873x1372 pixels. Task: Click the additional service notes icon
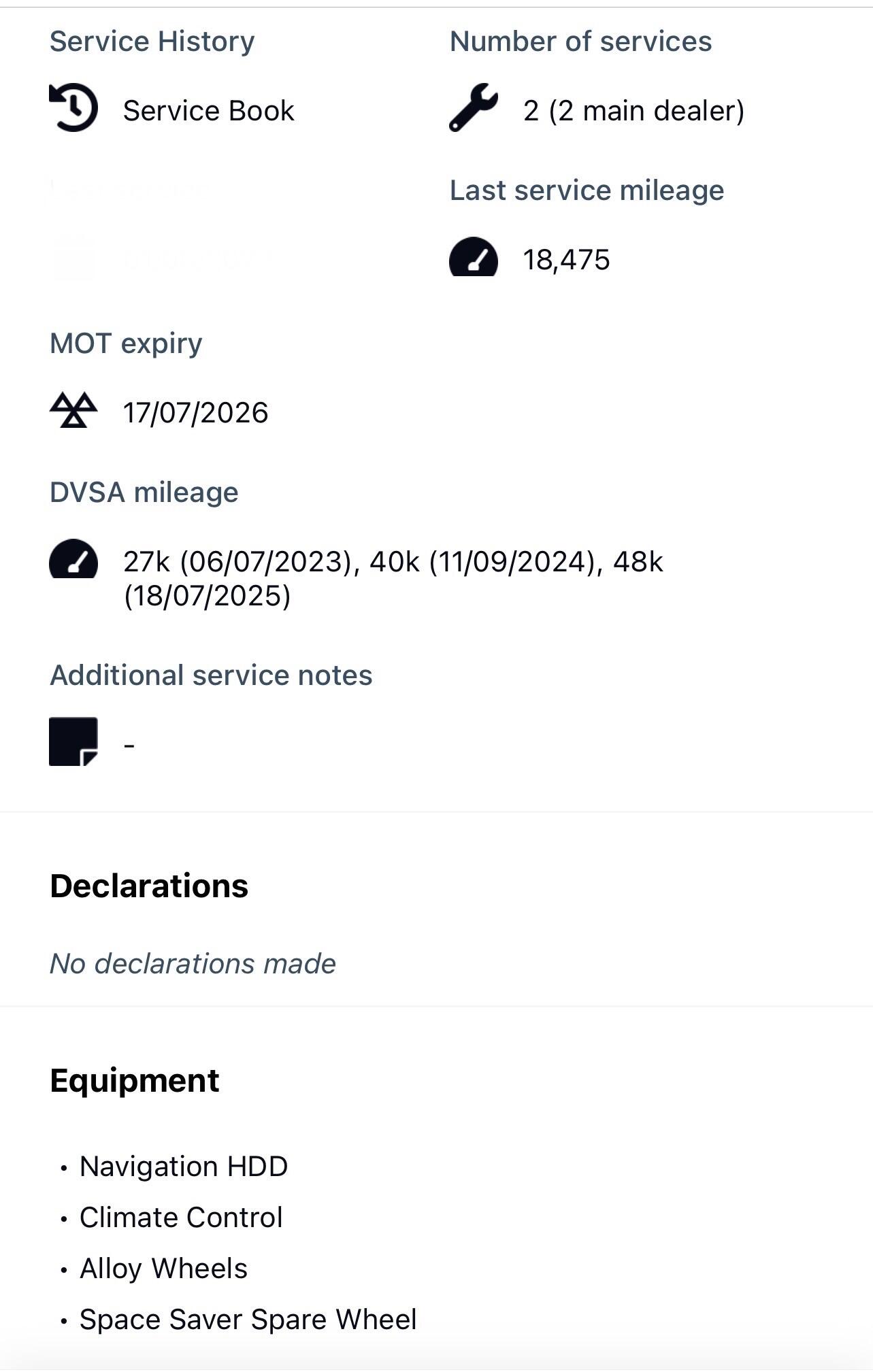(73, 741)
